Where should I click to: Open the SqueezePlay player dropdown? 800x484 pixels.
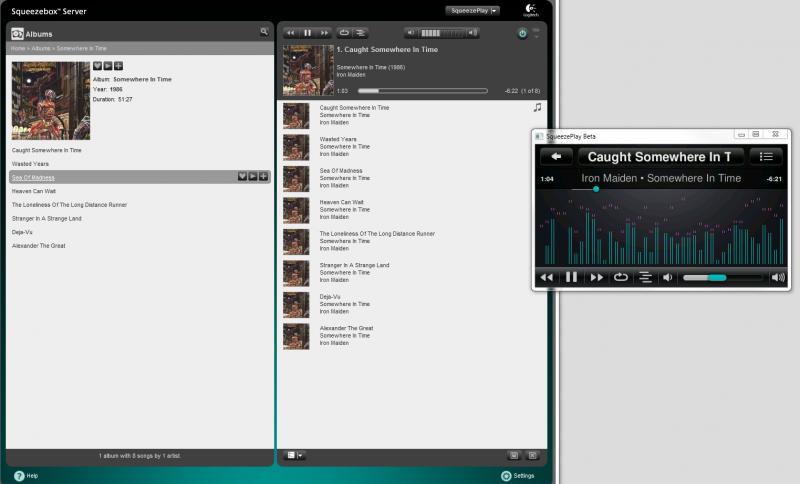pos(472,10)
